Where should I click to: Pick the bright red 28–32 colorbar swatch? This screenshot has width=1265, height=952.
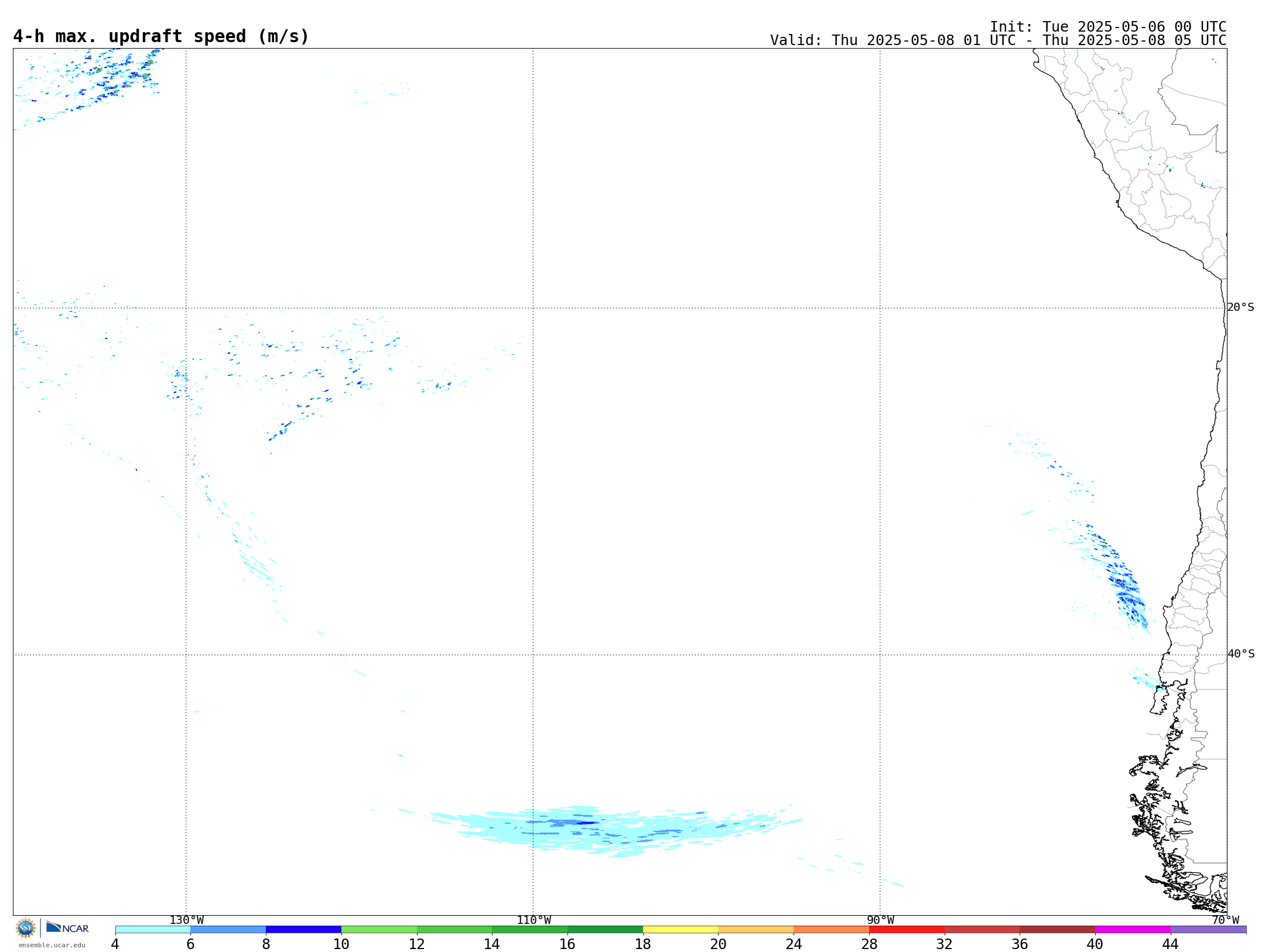click(907, 930)
